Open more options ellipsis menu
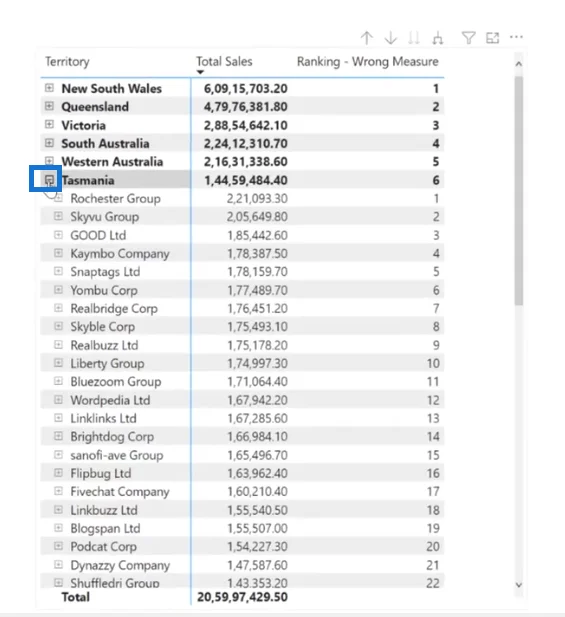Image resolution: width=565 pixels, height=617 pixels. (x=516, y=37)
